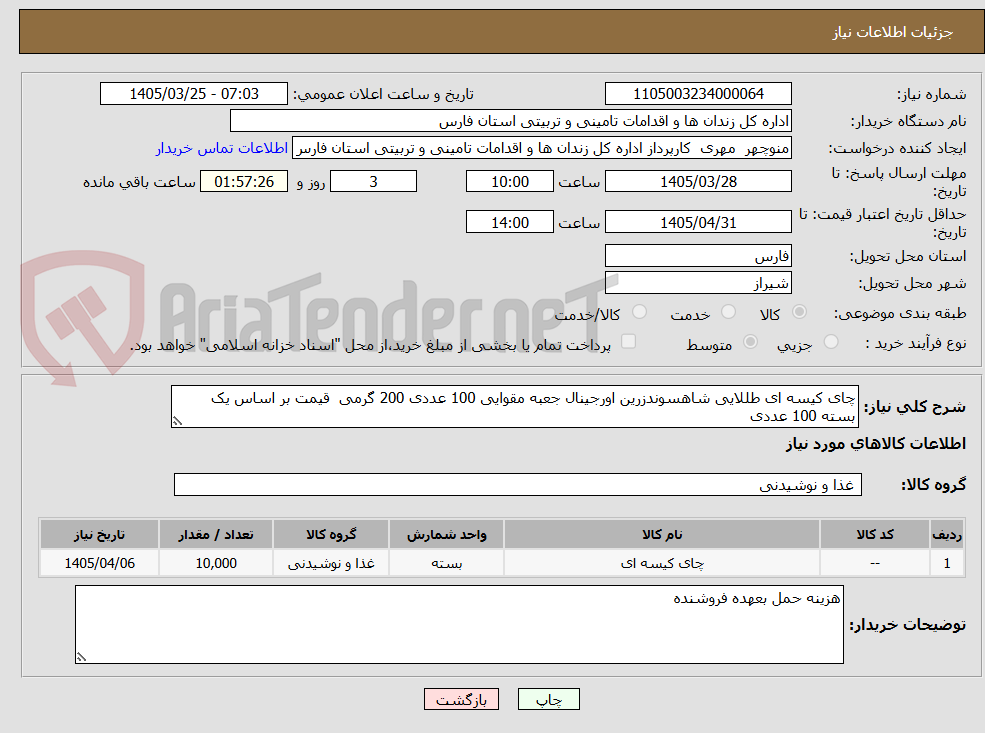Click the چاپ (print) button
The height and width of the screenshot is (733, 985).
coord(548,699)
